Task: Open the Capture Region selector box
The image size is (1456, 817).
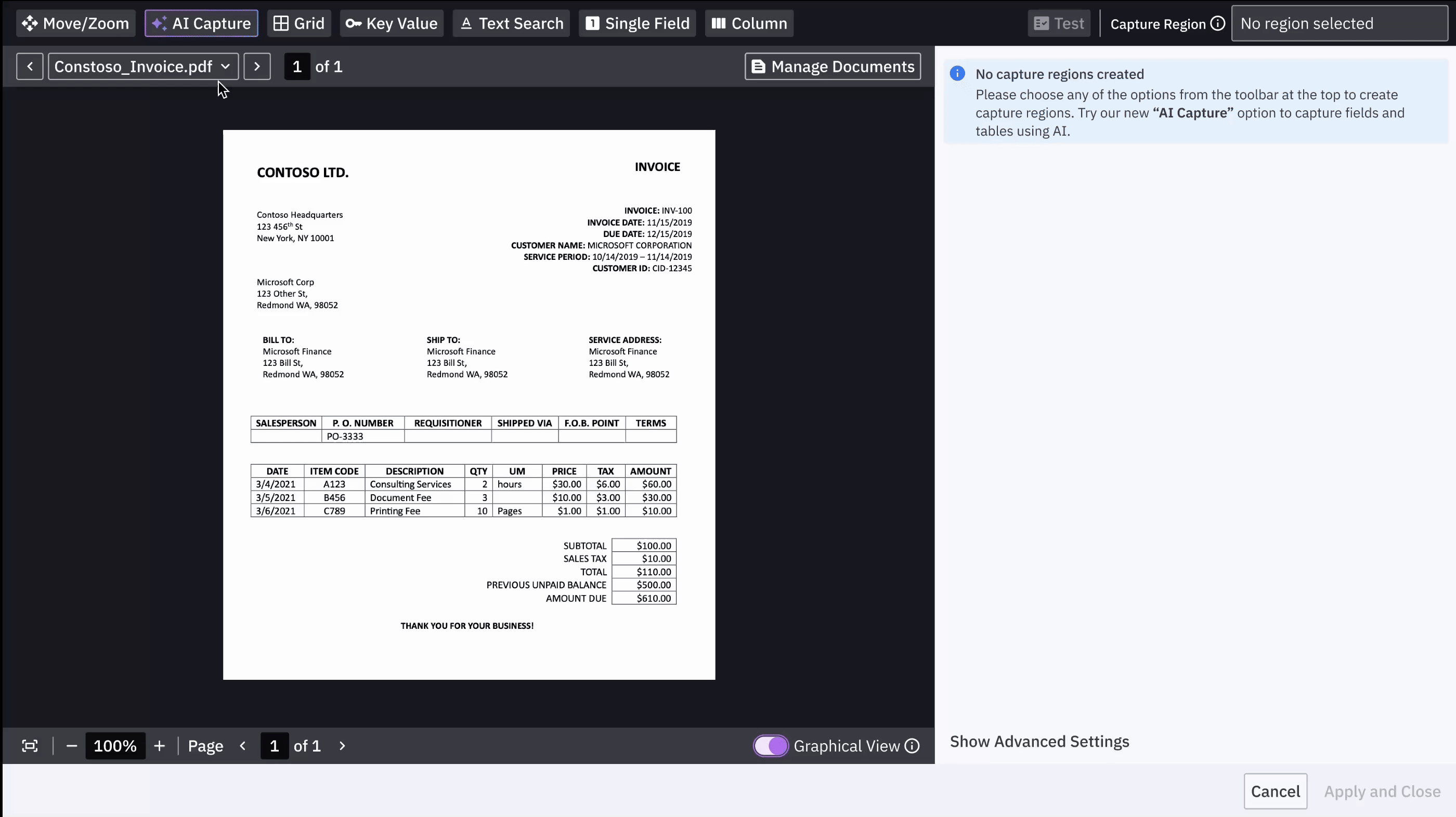Action: 1339,23
